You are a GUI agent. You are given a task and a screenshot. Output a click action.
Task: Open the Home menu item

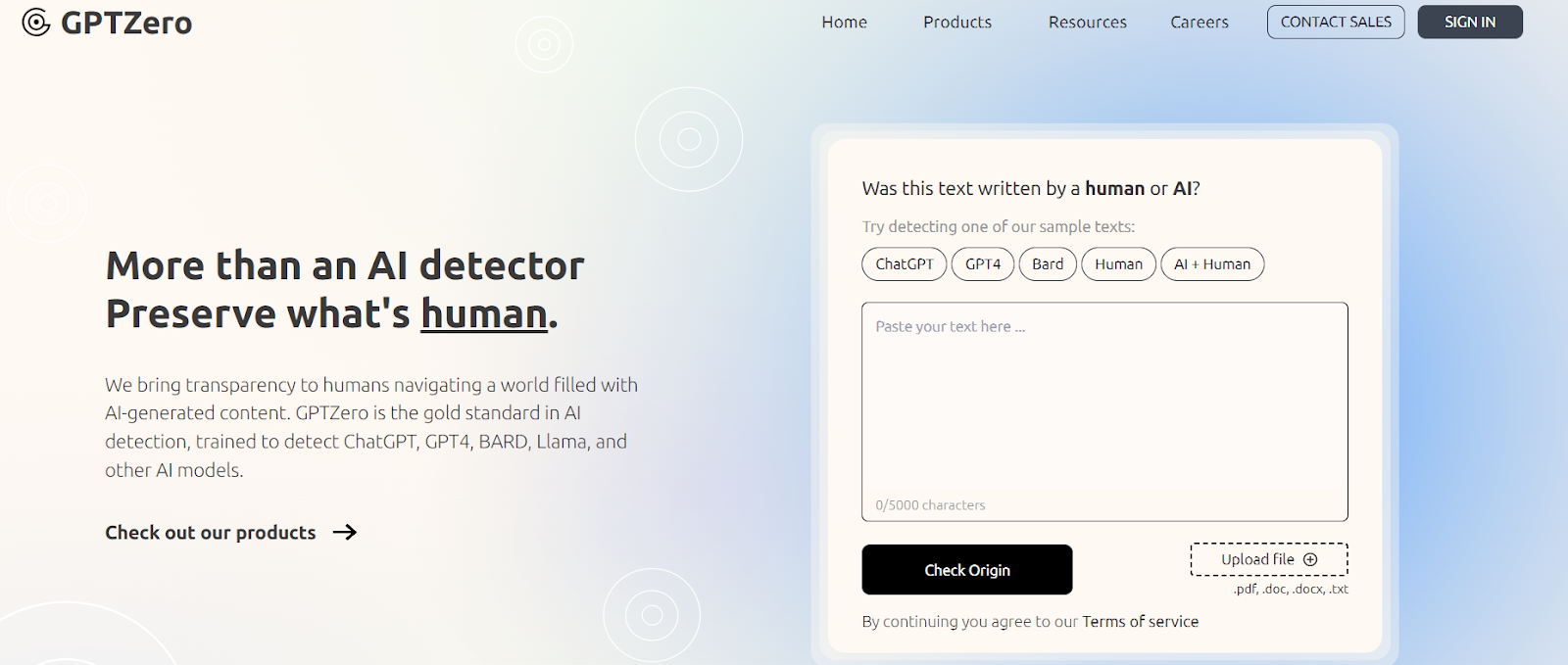[844, 22]
